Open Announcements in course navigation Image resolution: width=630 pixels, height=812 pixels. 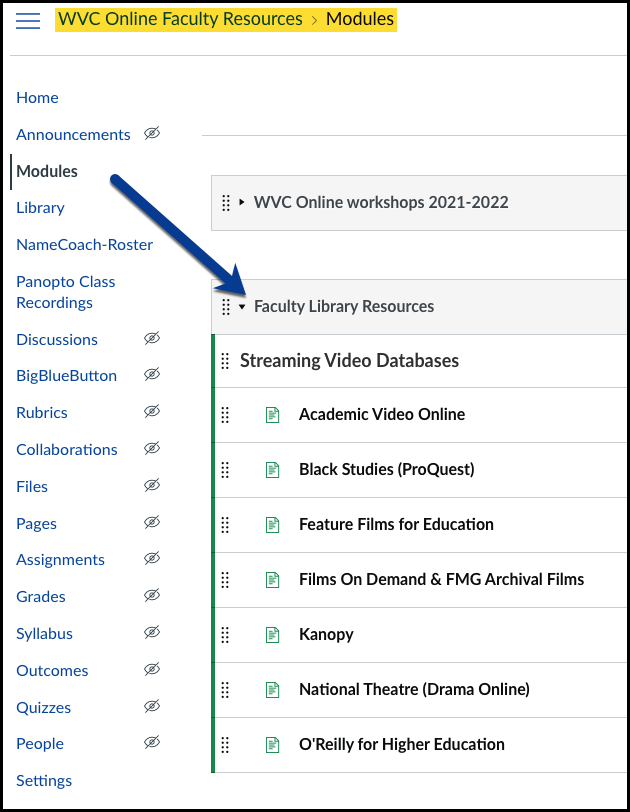[73, 135]
